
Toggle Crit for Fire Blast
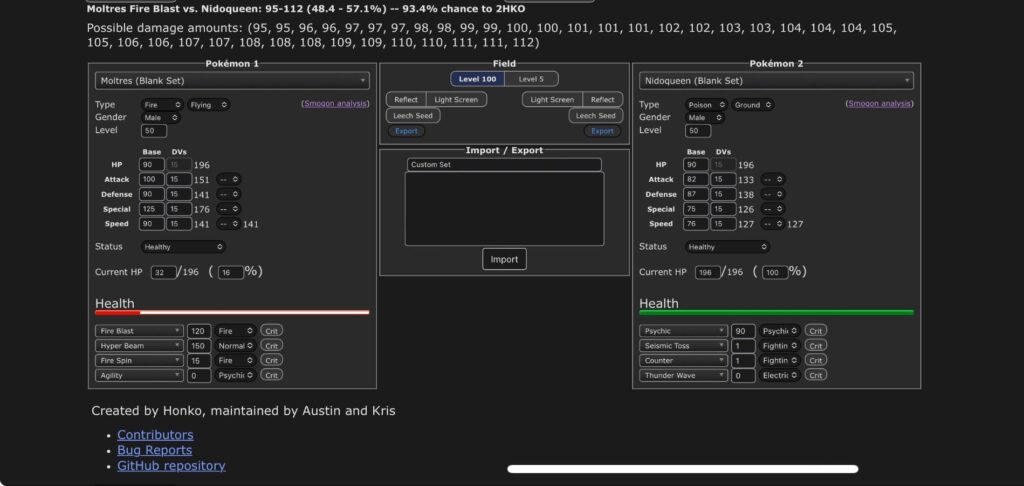point(272,331)
